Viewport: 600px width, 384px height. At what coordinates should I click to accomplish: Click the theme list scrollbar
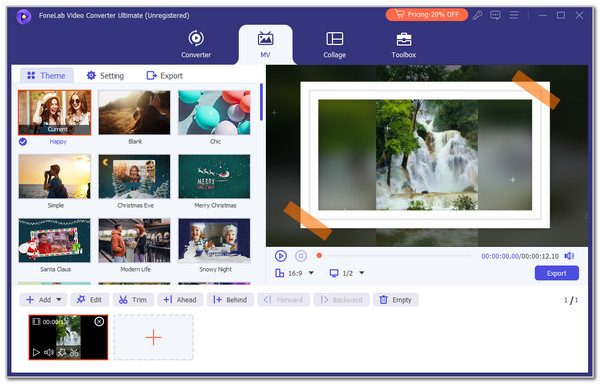pyautogui.click(x=261, y=102)
